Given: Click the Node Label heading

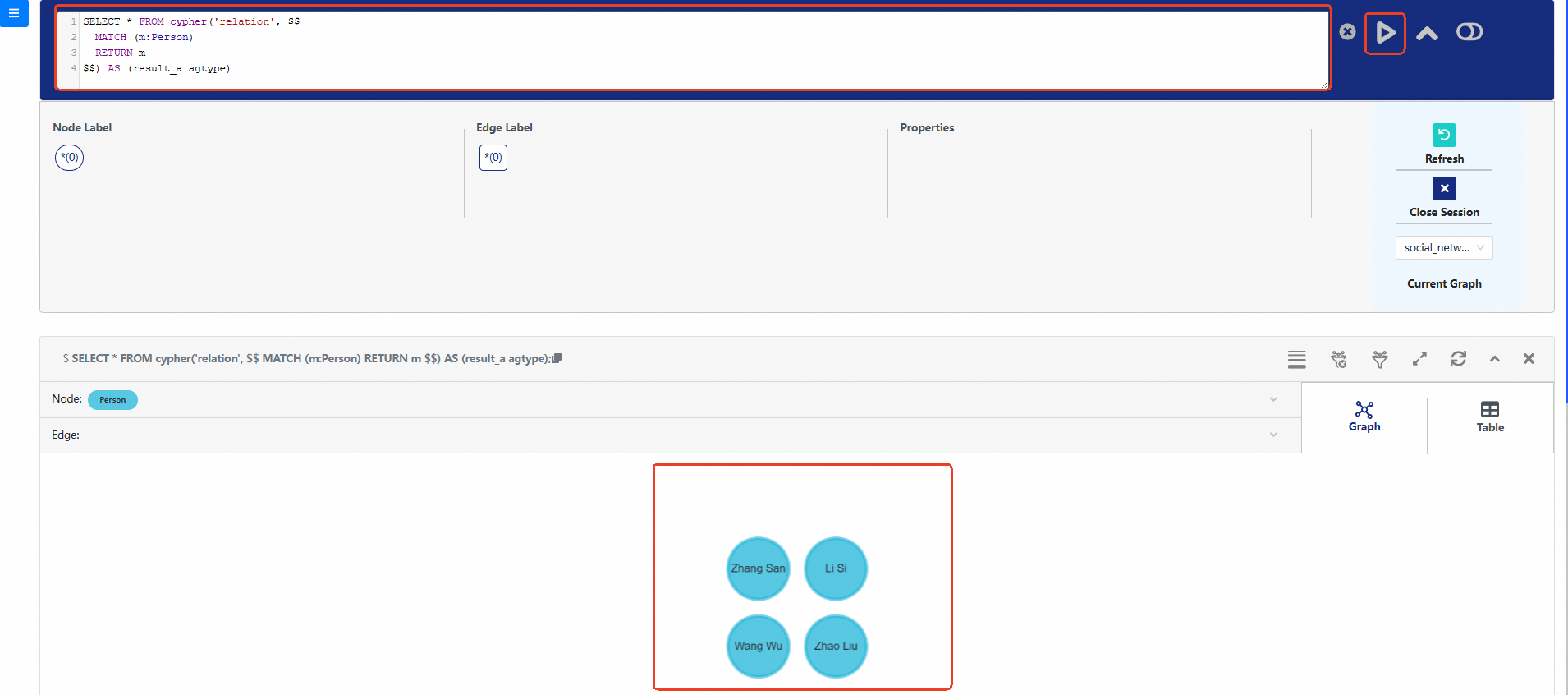Looking at the screenshot, I should 82,127.
